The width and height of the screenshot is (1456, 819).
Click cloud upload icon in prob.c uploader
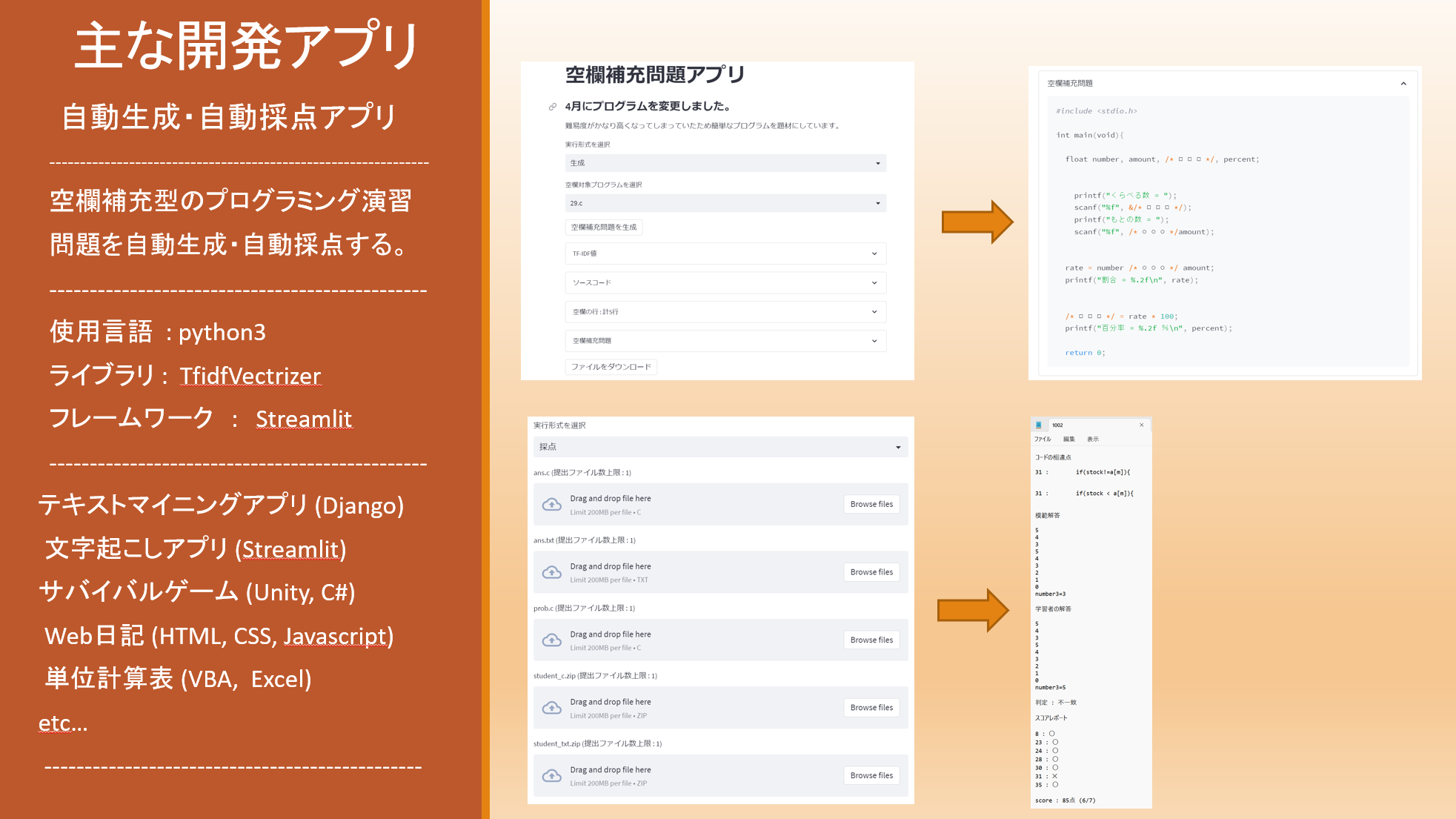(552, 640)
